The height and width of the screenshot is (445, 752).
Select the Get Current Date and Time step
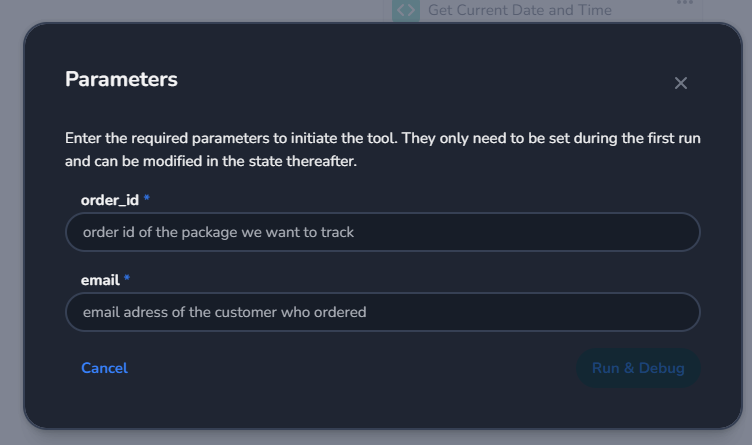click(x=519, y=10)
